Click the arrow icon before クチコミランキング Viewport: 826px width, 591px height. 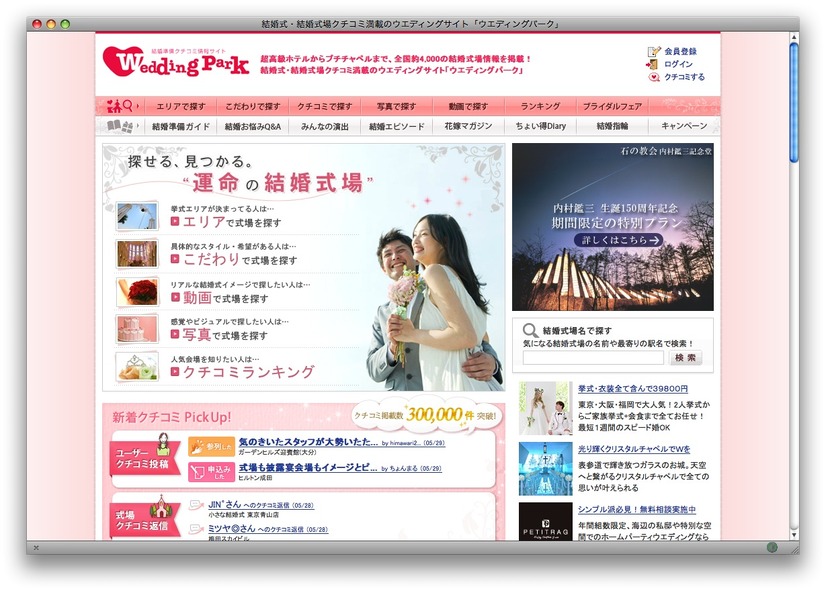point(175,372)
